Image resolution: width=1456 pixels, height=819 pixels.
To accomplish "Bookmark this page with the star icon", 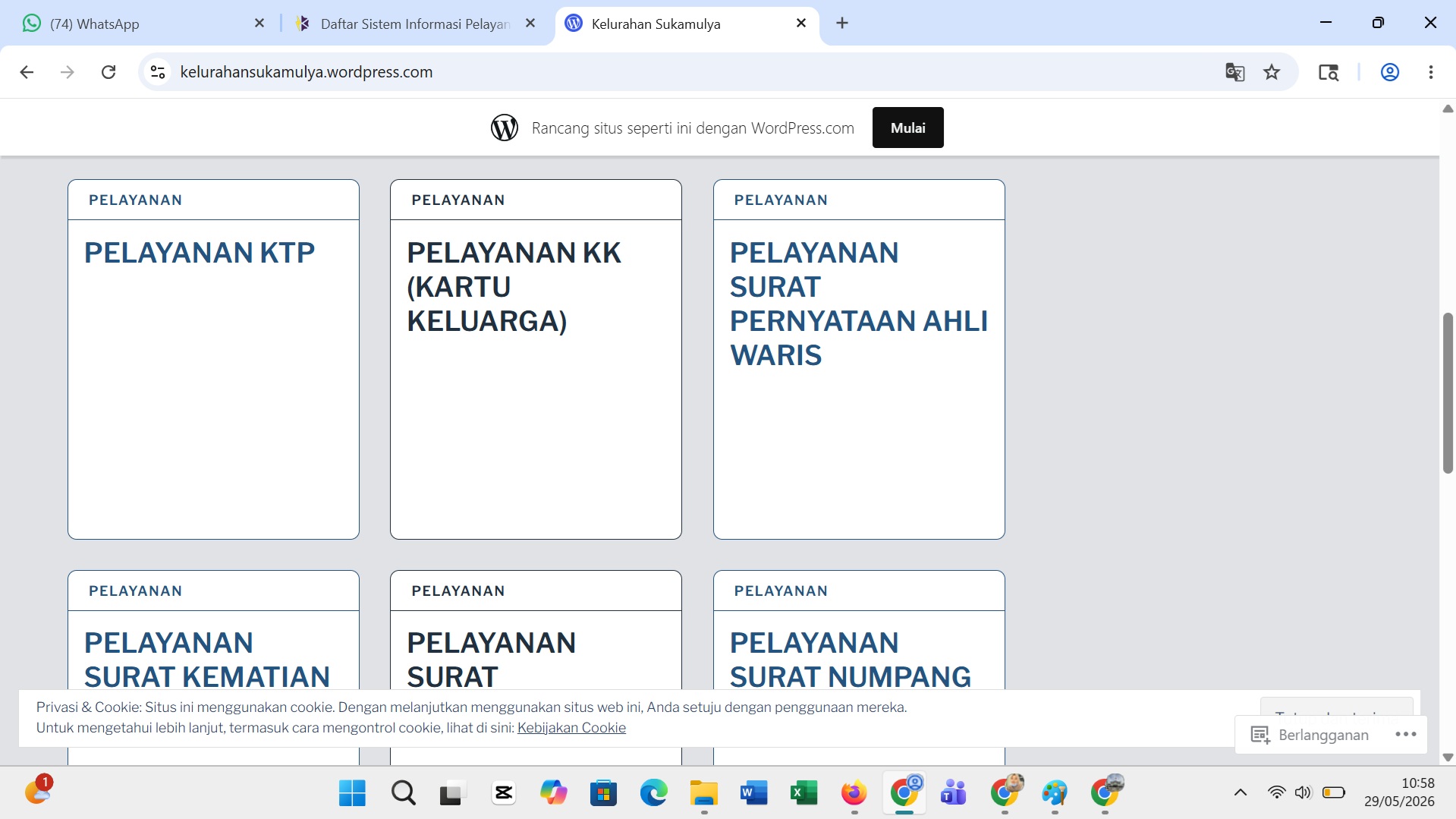I will (x=1272, y=72).
